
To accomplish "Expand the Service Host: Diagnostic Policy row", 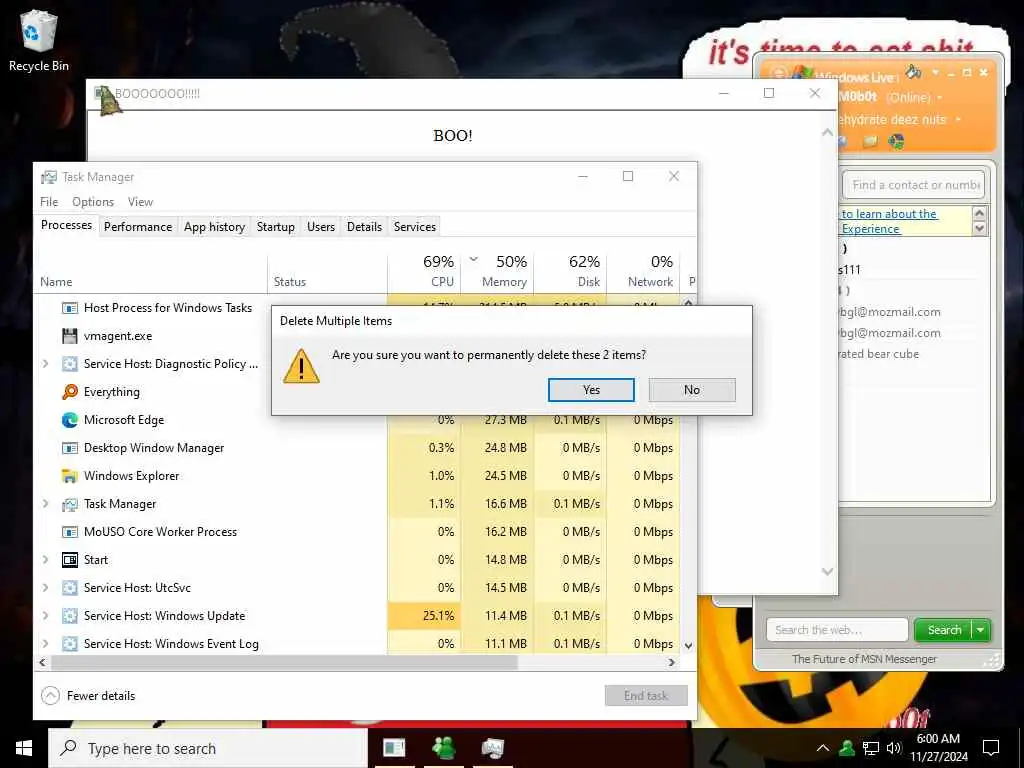I will point(45,364).
